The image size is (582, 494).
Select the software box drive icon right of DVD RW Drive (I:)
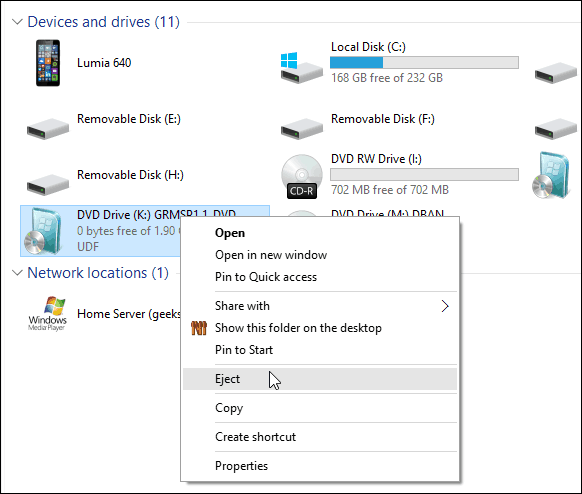pyautogui.click(x=550, y=175)
